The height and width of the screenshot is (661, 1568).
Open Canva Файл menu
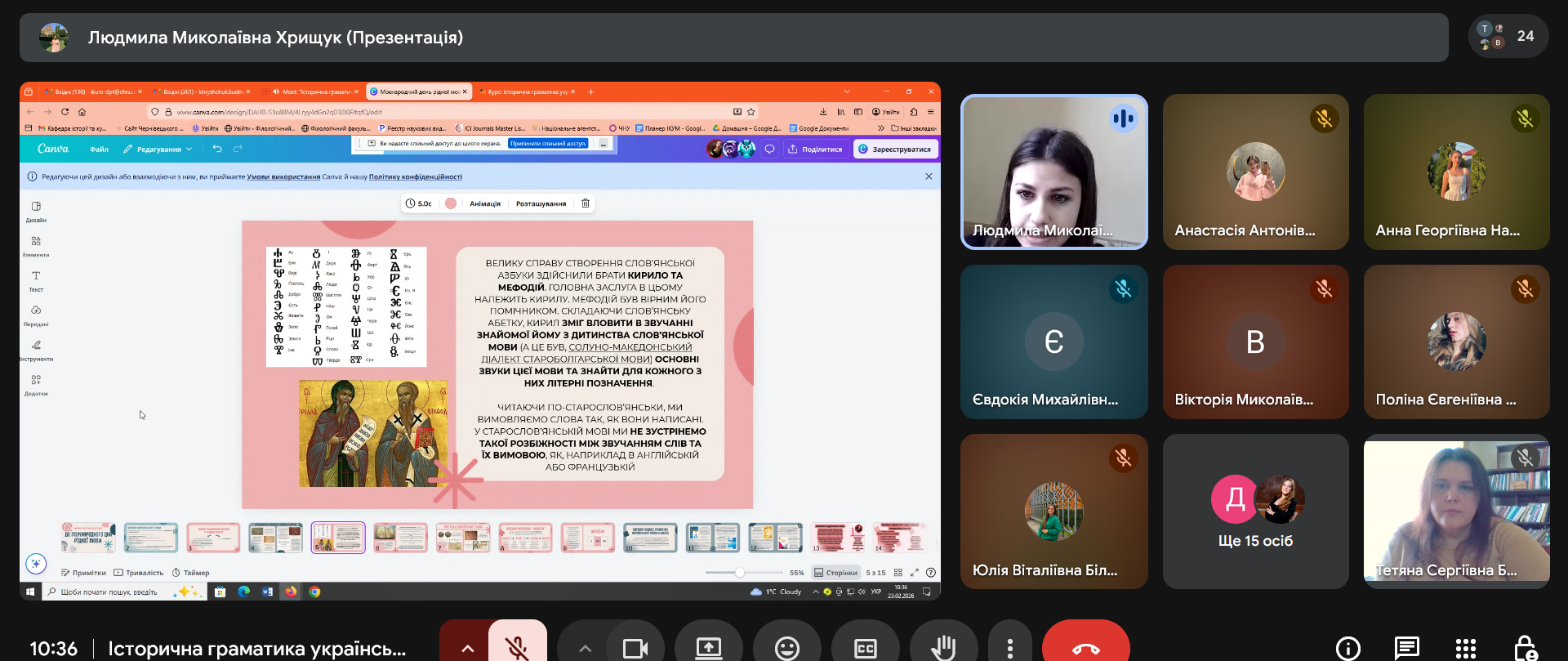pyautogui.click(x=99, y=150)
